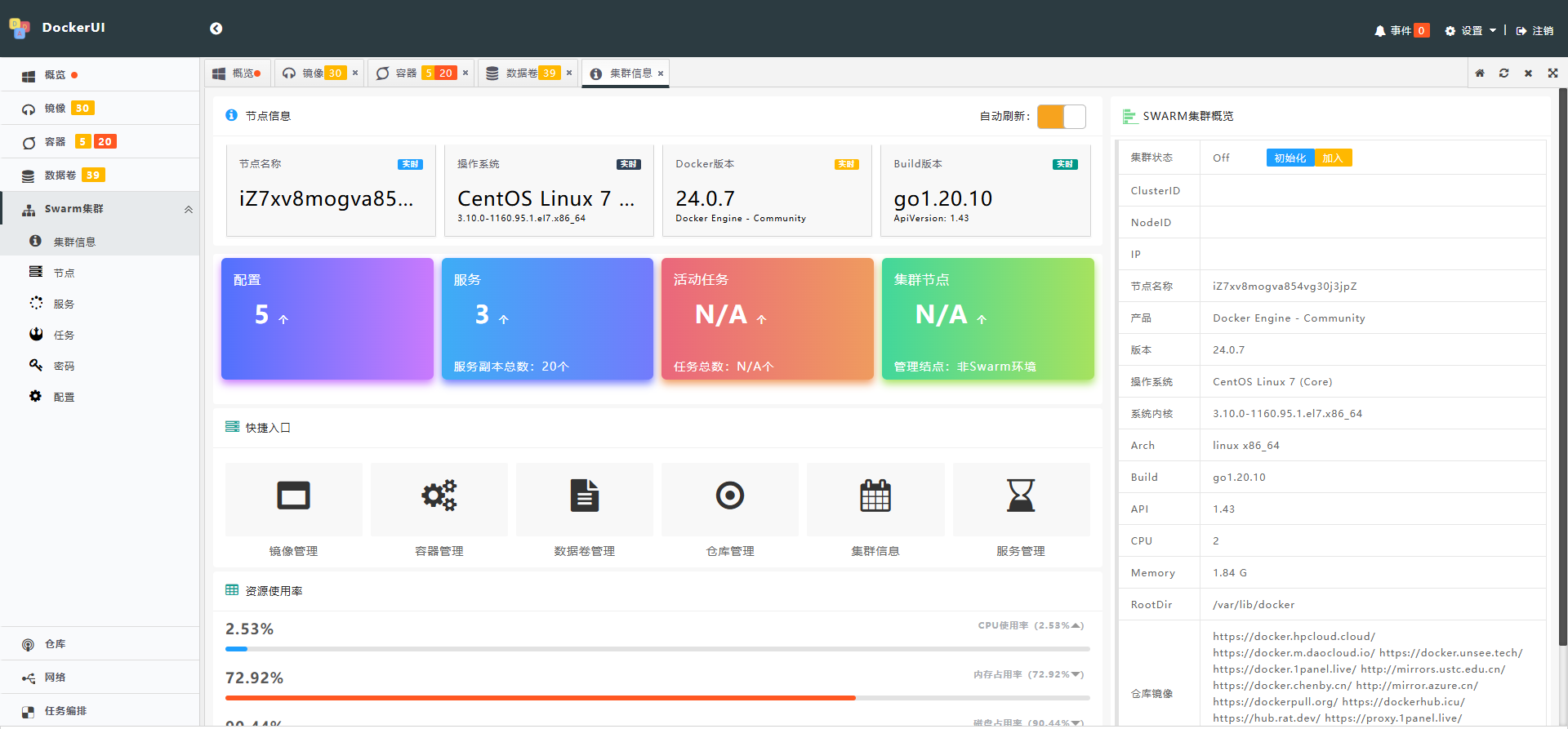
Task: Open the 数据卷管理 document icon
Action: tap(584, 496)
